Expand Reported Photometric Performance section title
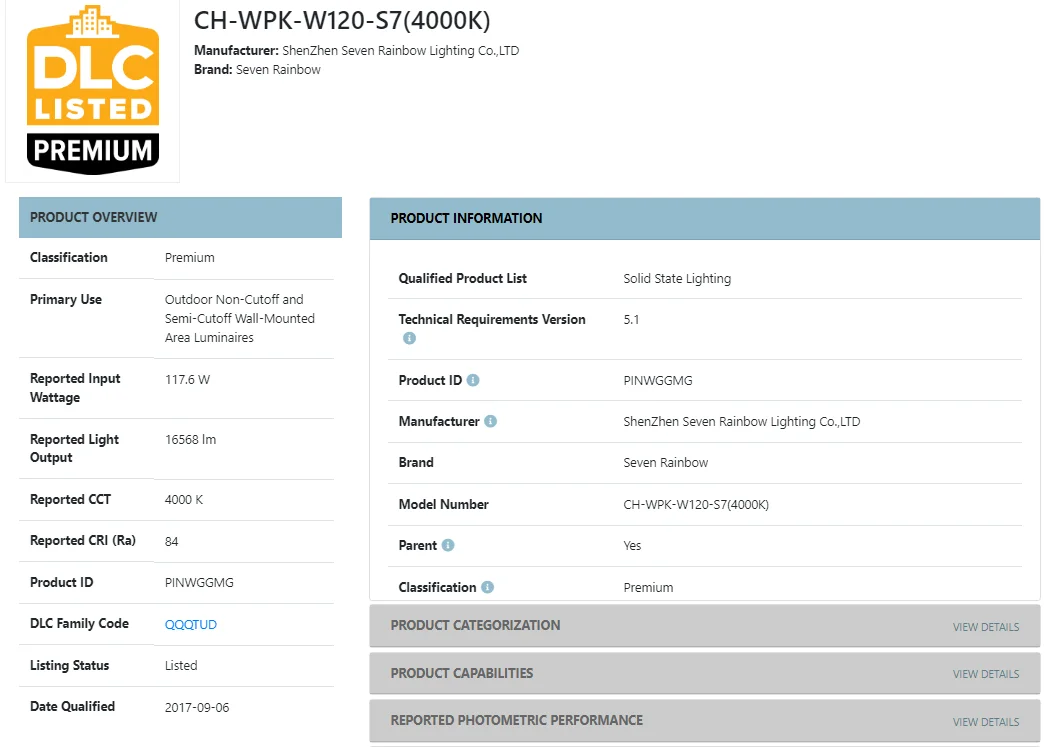Image resolution: width=1060 pixels, height=747 pixels. click(x=516, y=720)
